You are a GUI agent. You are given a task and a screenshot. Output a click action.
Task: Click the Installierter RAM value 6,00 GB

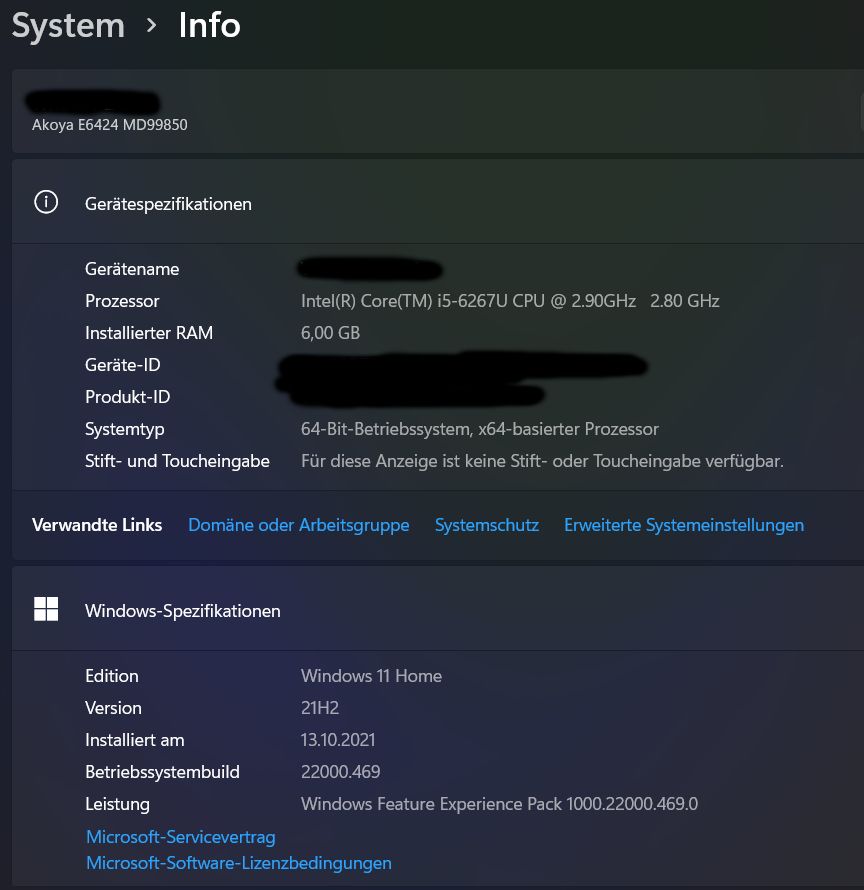pos(330,332)
